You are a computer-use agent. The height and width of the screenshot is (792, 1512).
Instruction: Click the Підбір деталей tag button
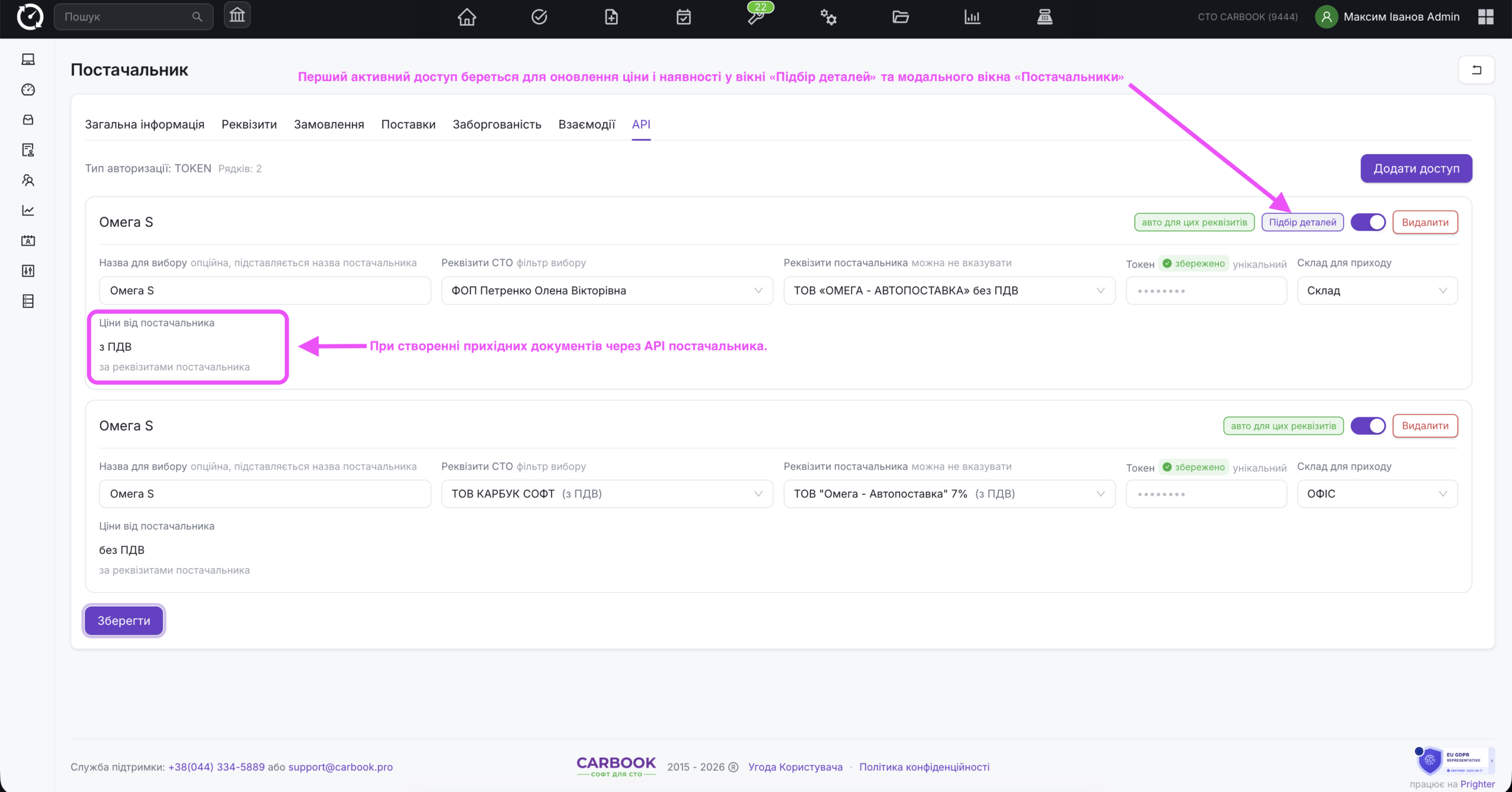1302,222
